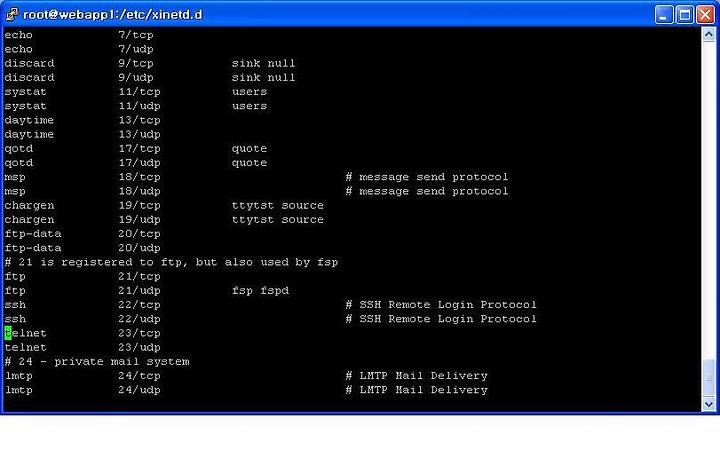
Task: Click 'users' on the systat 11/tcp line
Action: coord(249,92)
